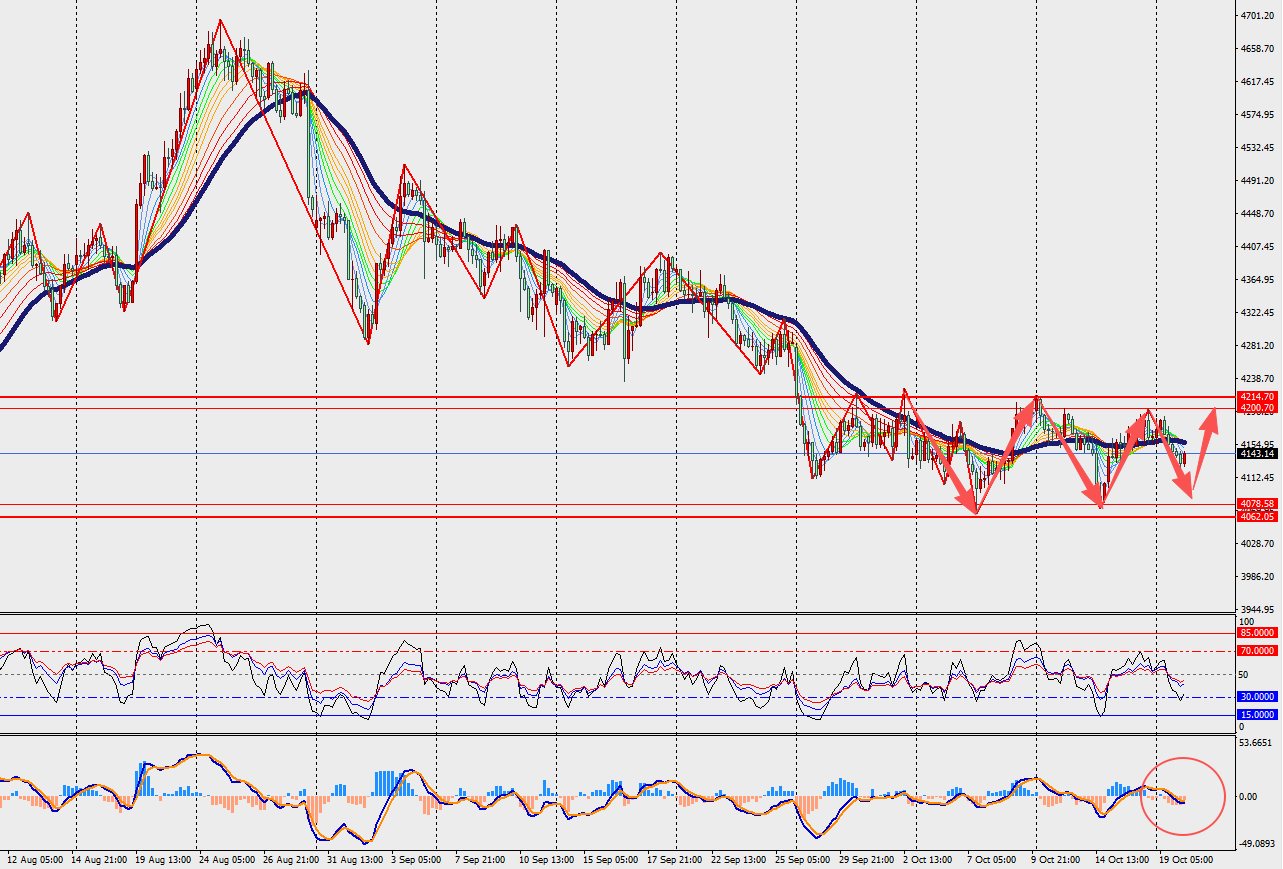
Task: Click the 14 Oct 13:00 time label
Action: point(1123,860)
